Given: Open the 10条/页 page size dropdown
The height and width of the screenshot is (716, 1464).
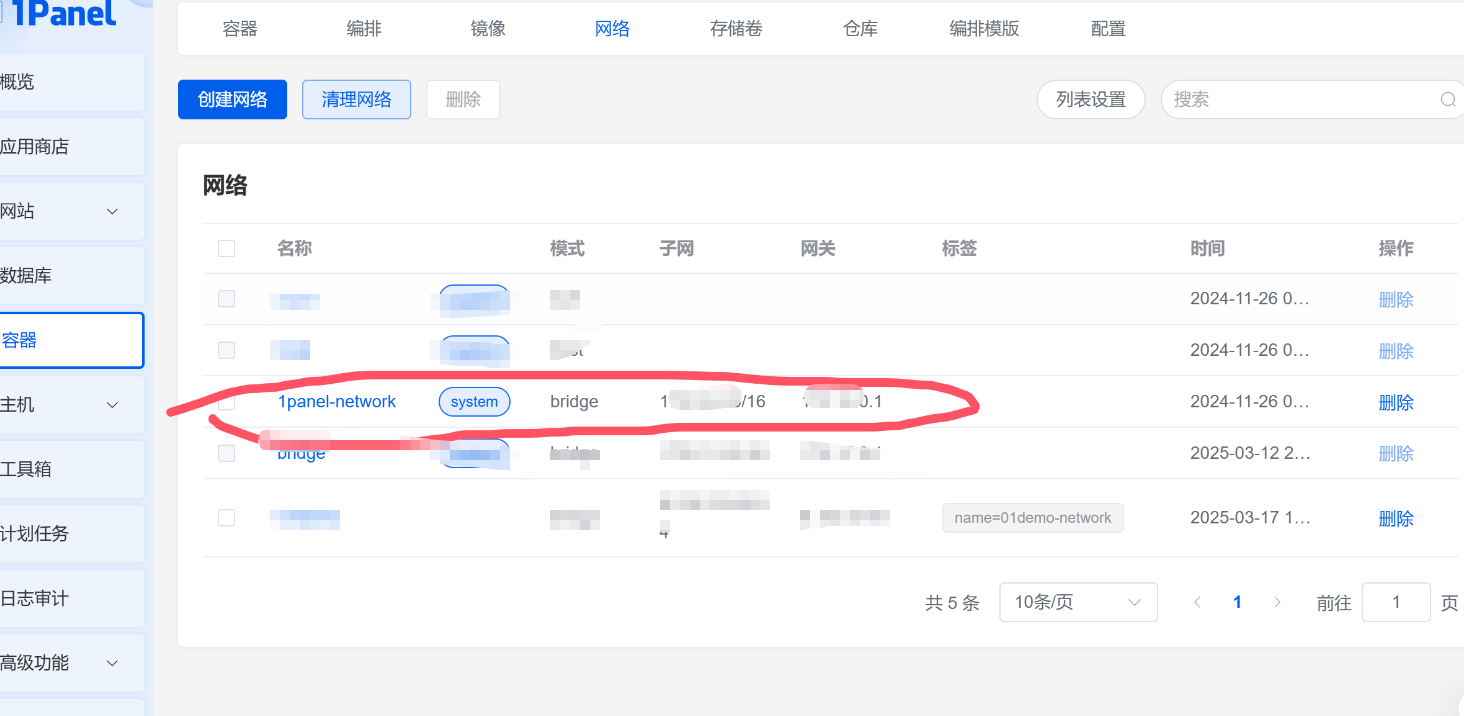Looking at the screenshot, I should tap(1078, 602).
